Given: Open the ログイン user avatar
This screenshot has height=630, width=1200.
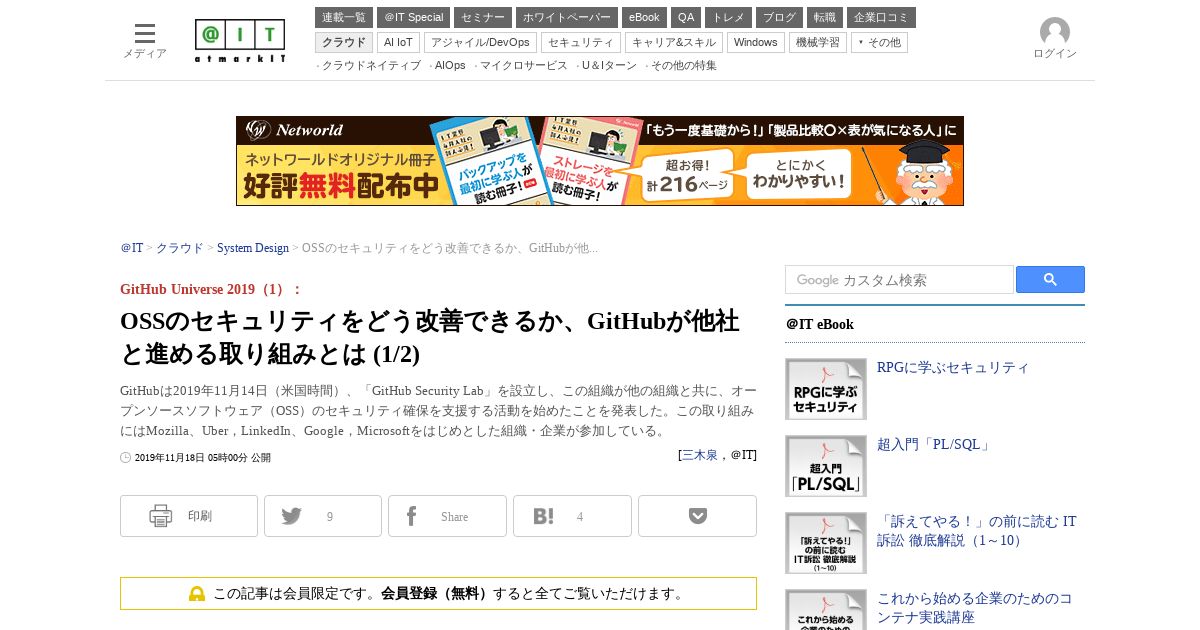Looking at the screenshot, I should (1055, 39).
